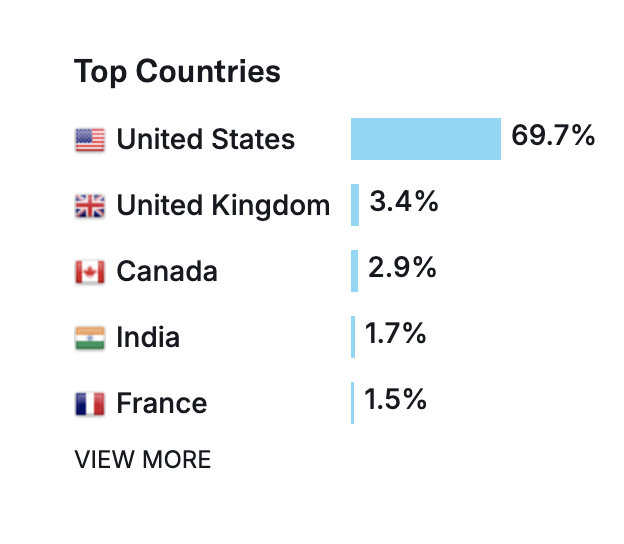Open the India country entry

[x=148, y=338]
